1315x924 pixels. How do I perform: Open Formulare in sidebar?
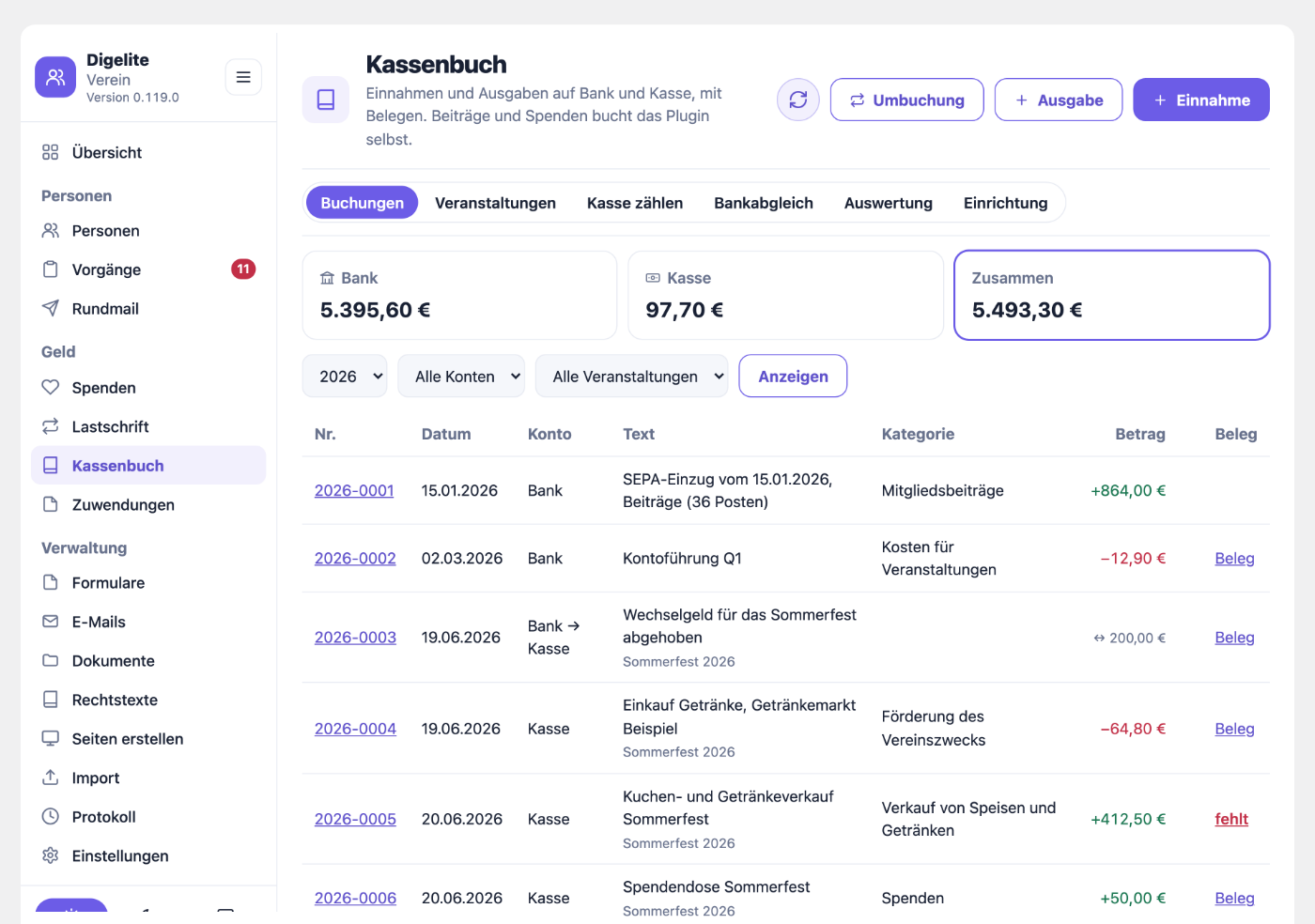(x=148, y=583)
